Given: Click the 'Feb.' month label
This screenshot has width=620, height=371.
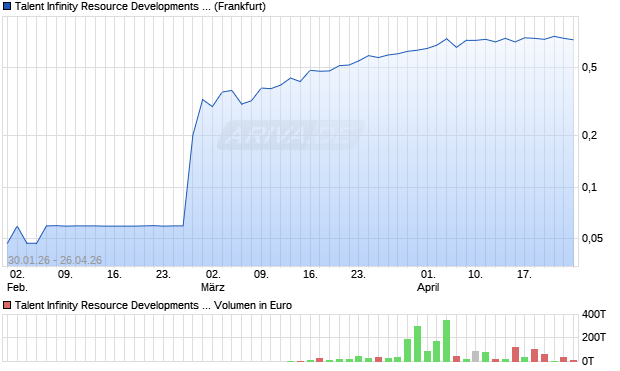Looking at the screenshot, I should (17, 288).
